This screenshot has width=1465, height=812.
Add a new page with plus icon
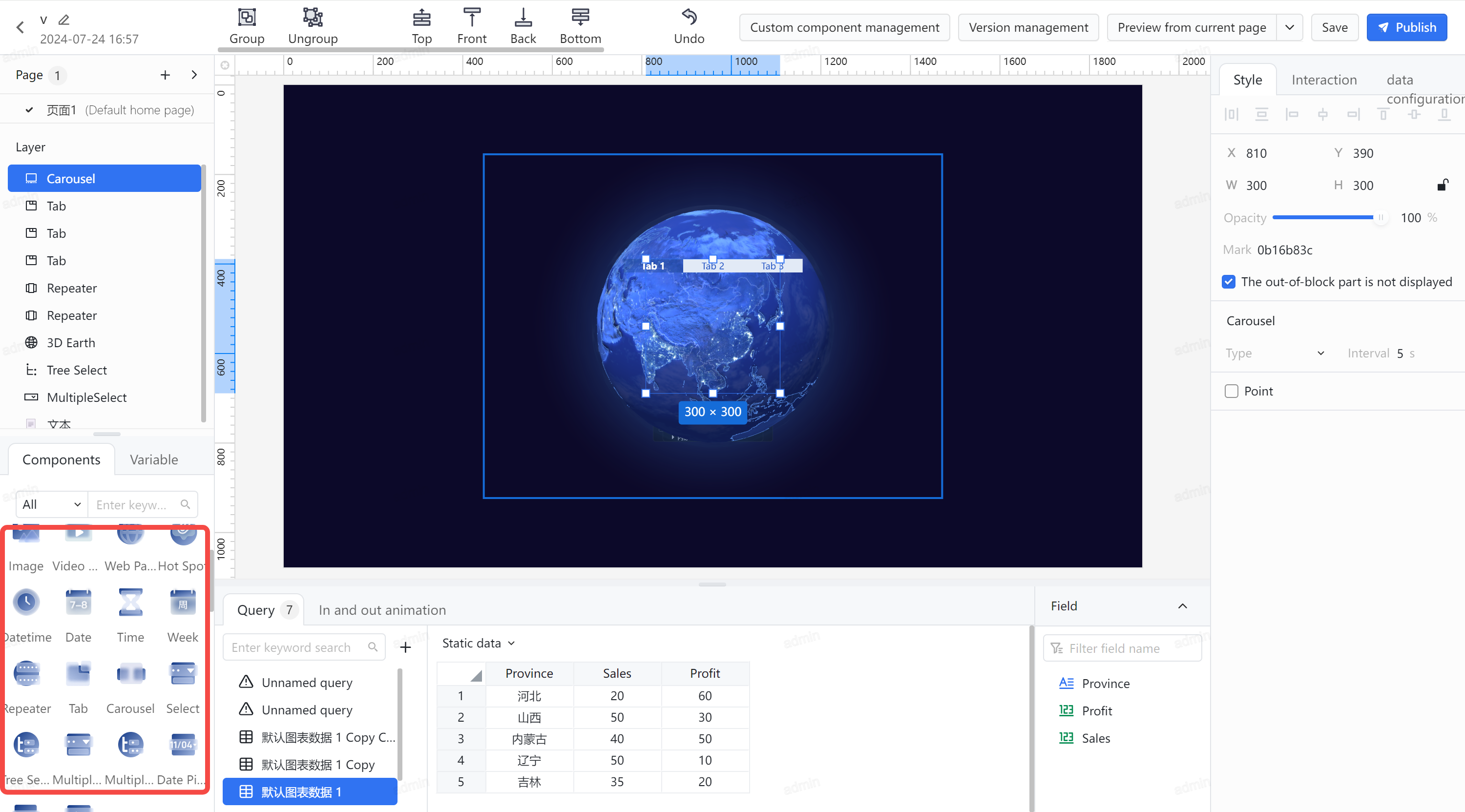pyautogui.click(x=165, y=75)
